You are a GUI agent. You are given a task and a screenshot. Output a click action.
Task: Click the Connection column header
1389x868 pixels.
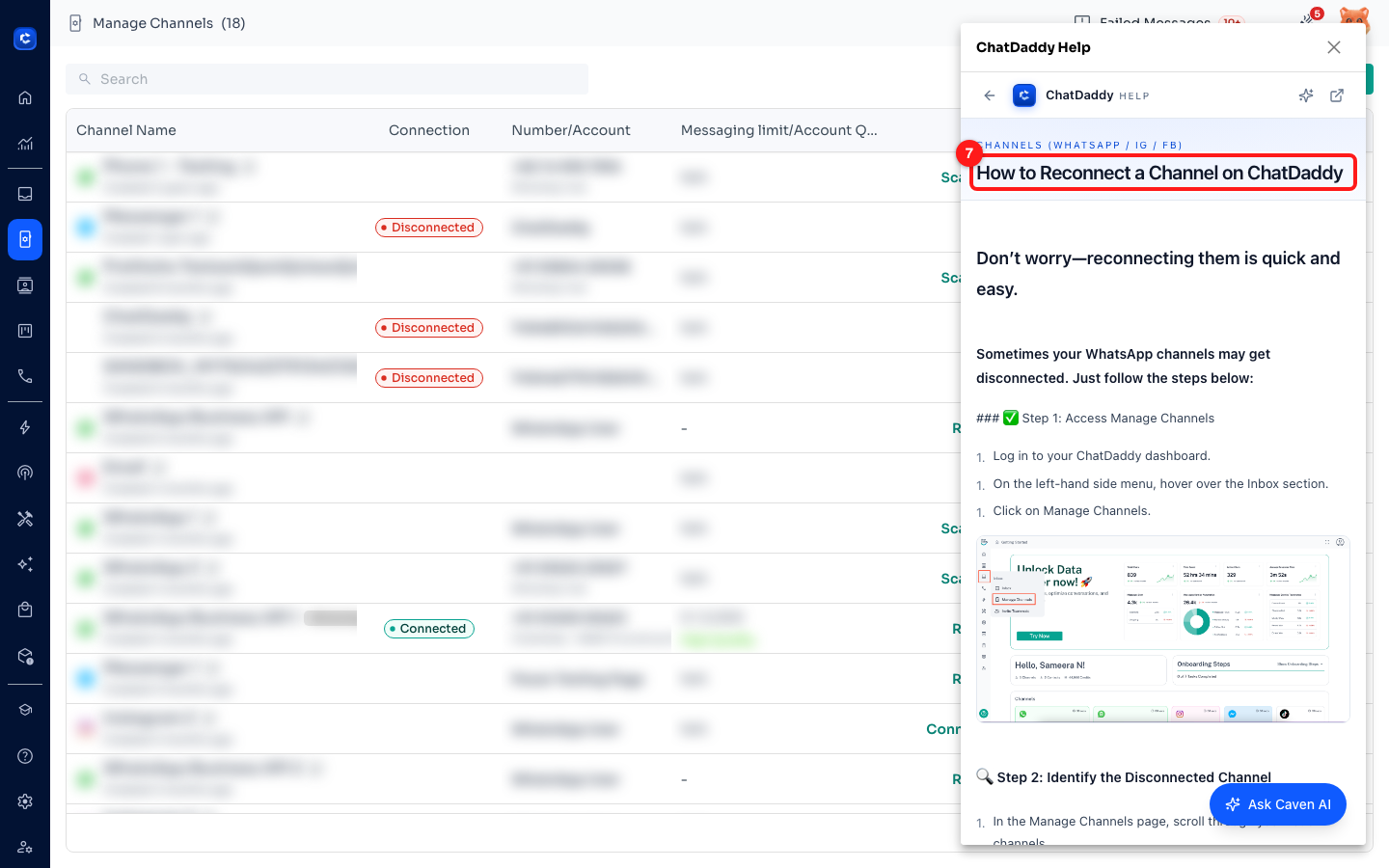click(x=429, y=130)
